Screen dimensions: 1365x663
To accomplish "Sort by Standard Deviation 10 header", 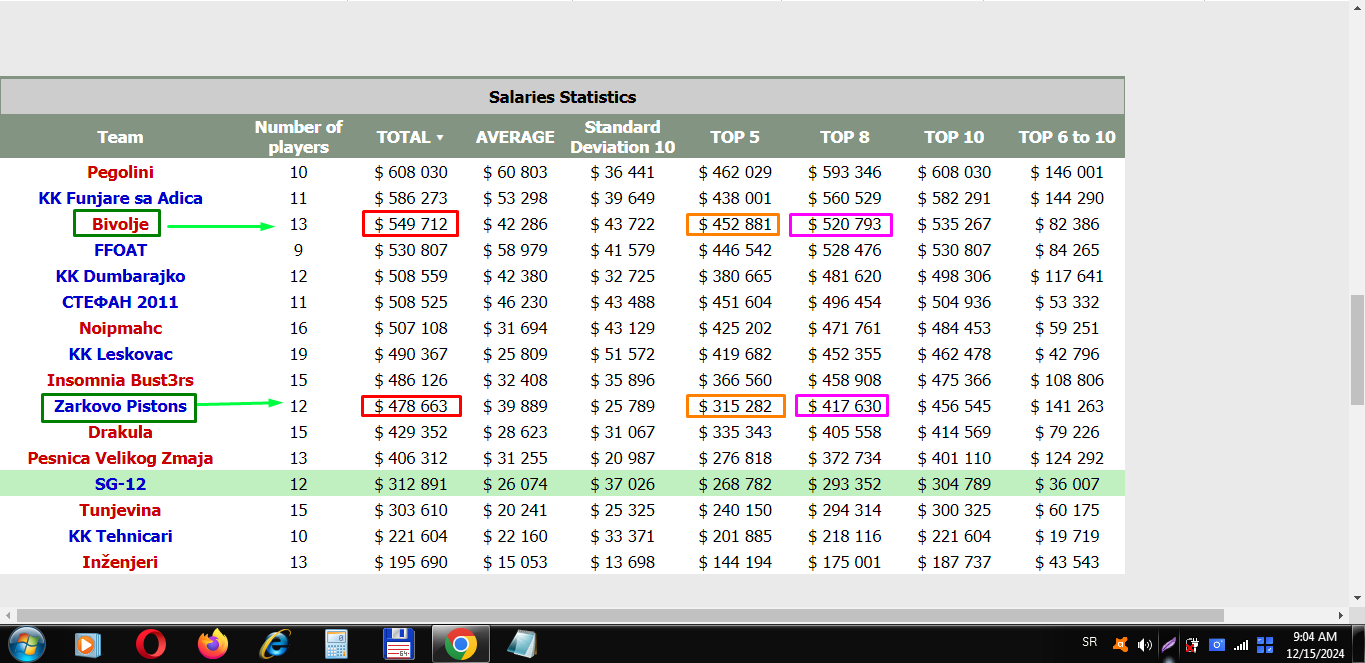I will pos(622,137).
